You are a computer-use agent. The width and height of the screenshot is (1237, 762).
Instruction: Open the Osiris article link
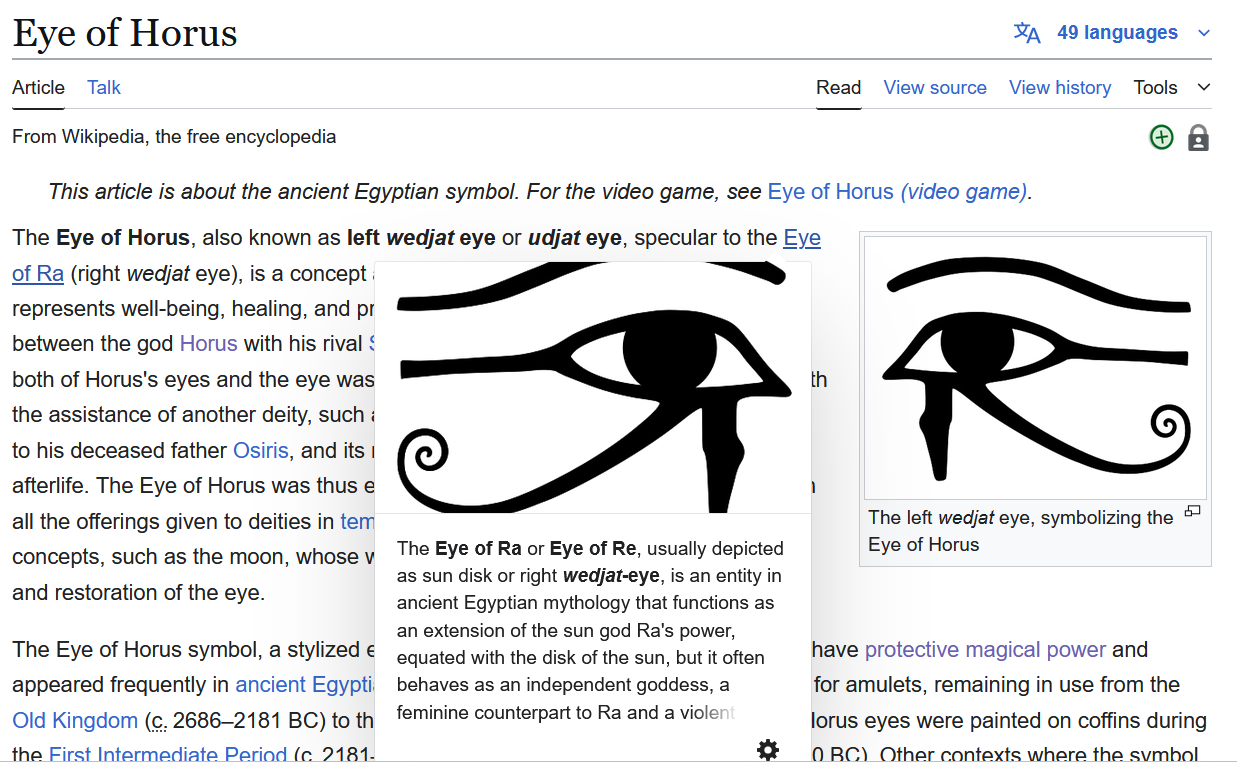261,451
